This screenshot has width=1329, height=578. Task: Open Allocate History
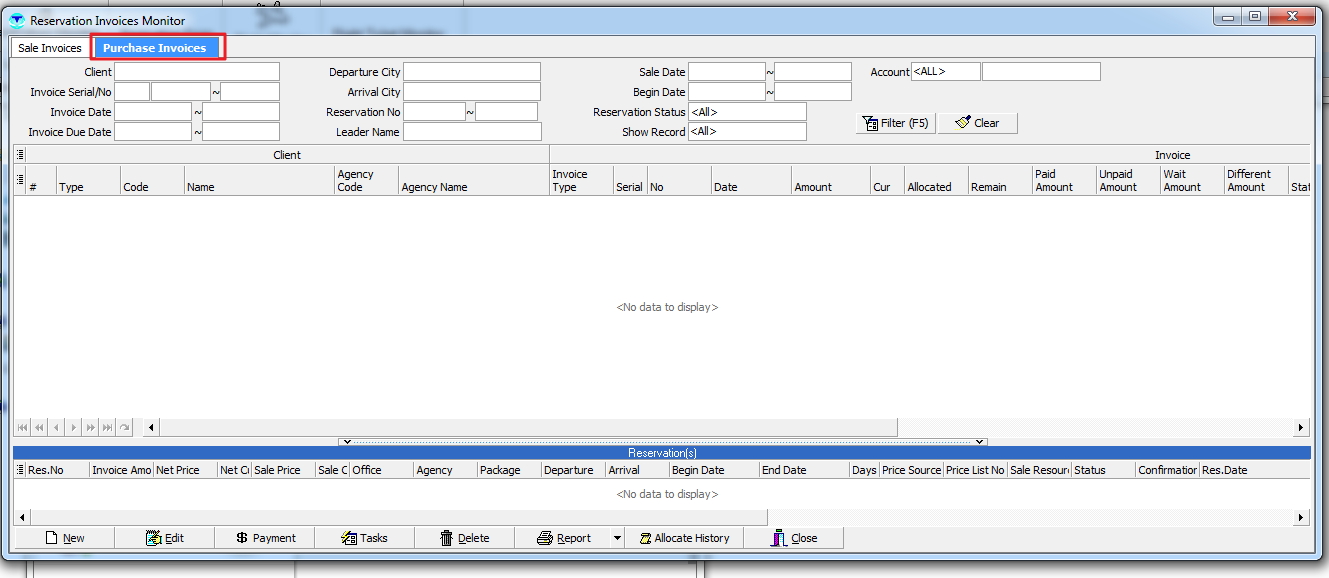pyautogui.click(x=684, y=538)
